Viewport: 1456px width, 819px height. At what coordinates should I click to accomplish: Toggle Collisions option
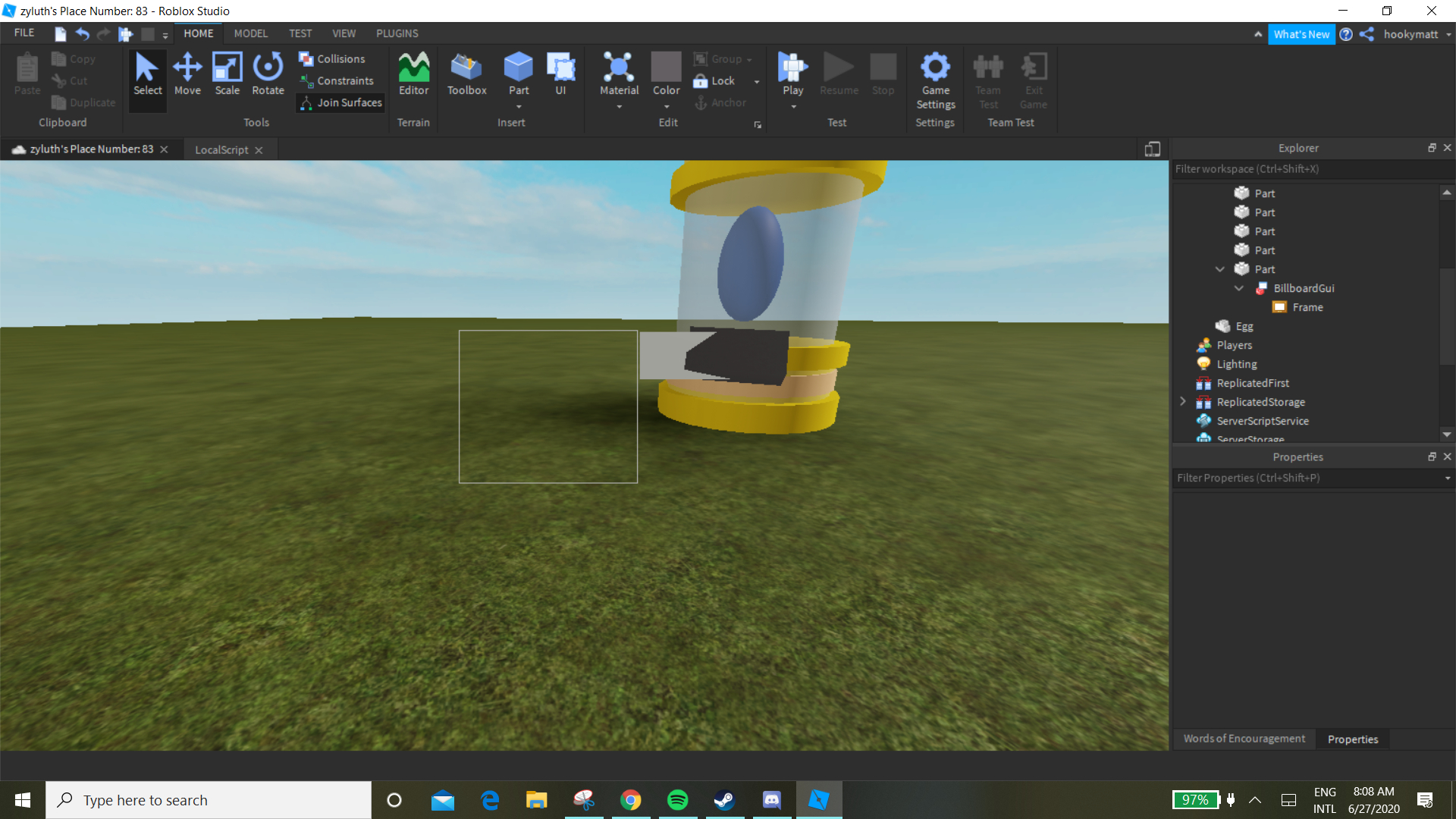pyautogui.click(x=332, y=59)
